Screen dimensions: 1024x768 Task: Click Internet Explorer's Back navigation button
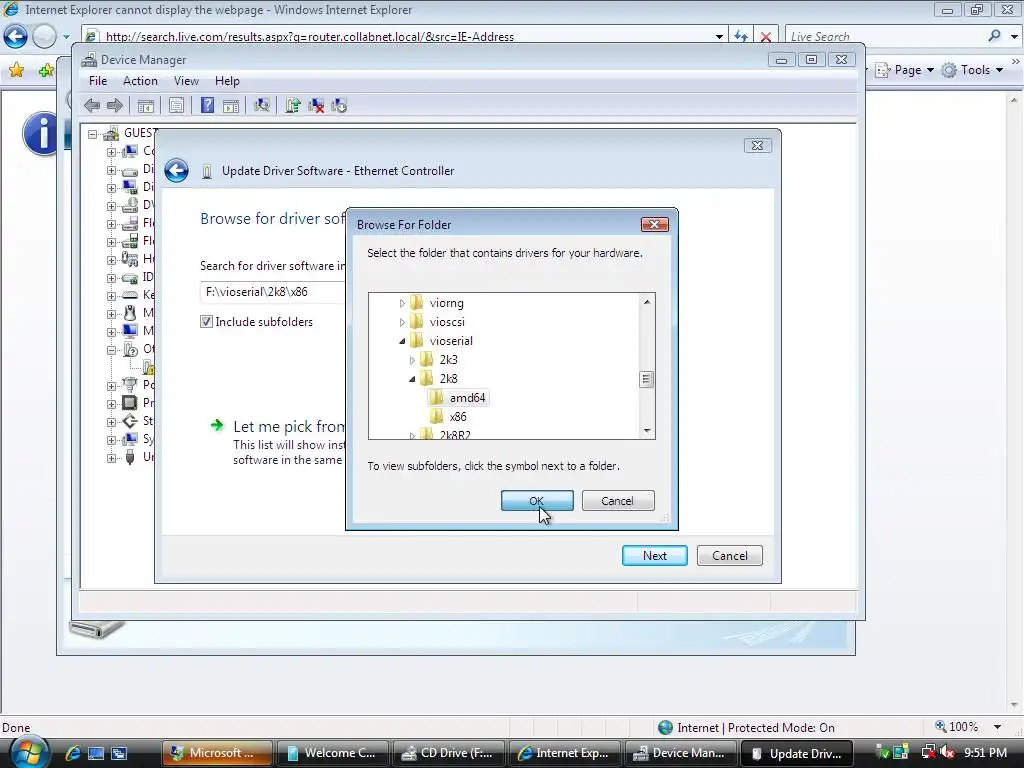(x=16, y=37)
